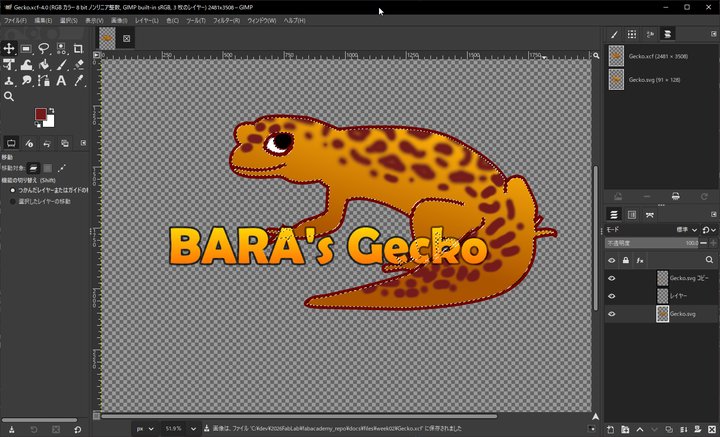Switch to the Undo History tab
720x437 pixels.
tap(47, 143)
